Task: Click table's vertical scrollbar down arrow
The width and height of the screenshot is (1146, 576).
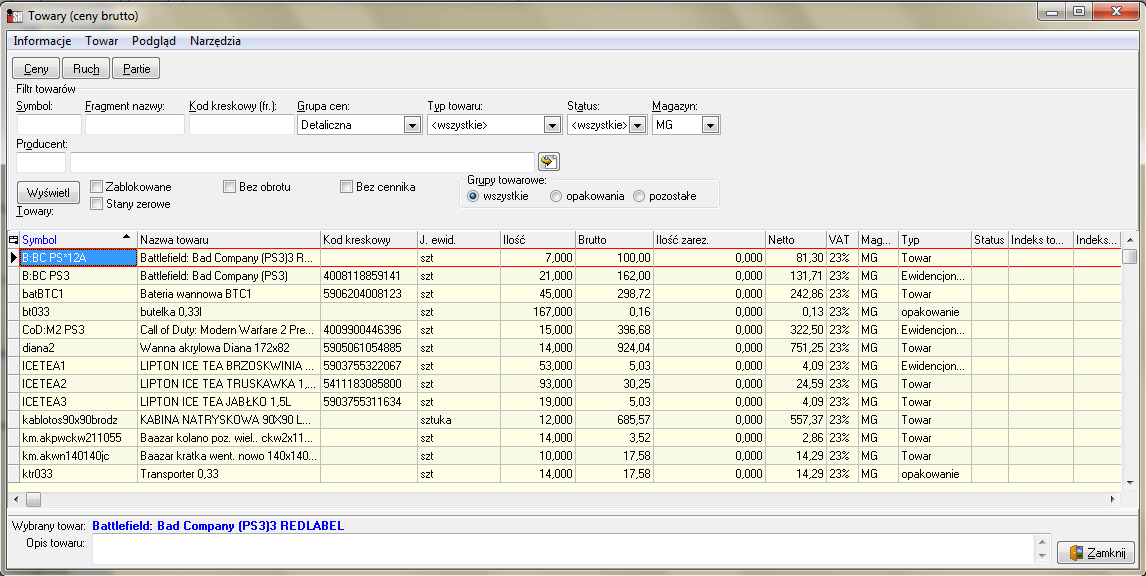Action: [x=1130, y=482]
